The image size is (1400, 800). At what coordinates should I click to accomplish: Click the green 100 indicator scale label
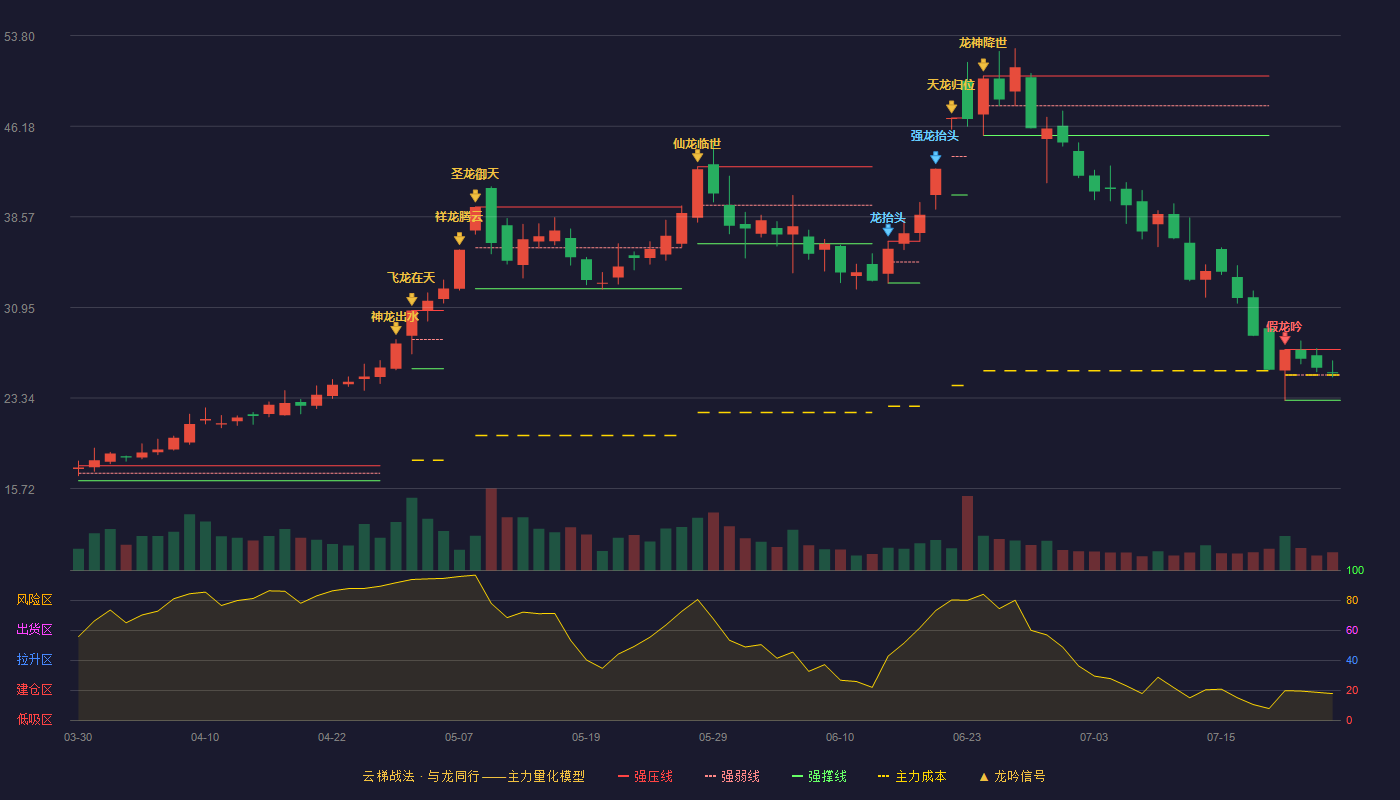coord(1355,571)
